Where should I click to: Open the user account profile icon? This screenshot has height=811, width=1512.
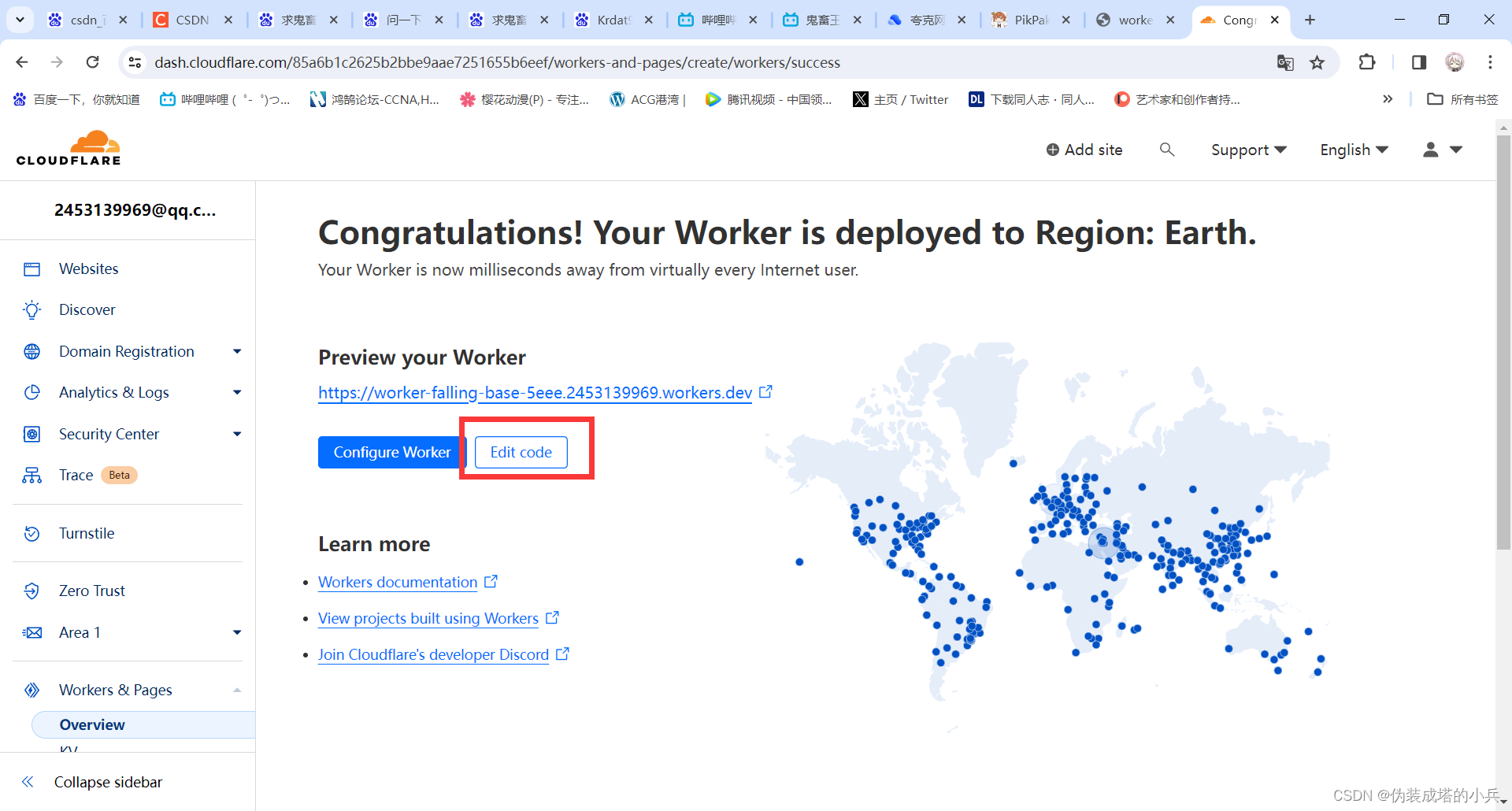(x=1431, y=150)
